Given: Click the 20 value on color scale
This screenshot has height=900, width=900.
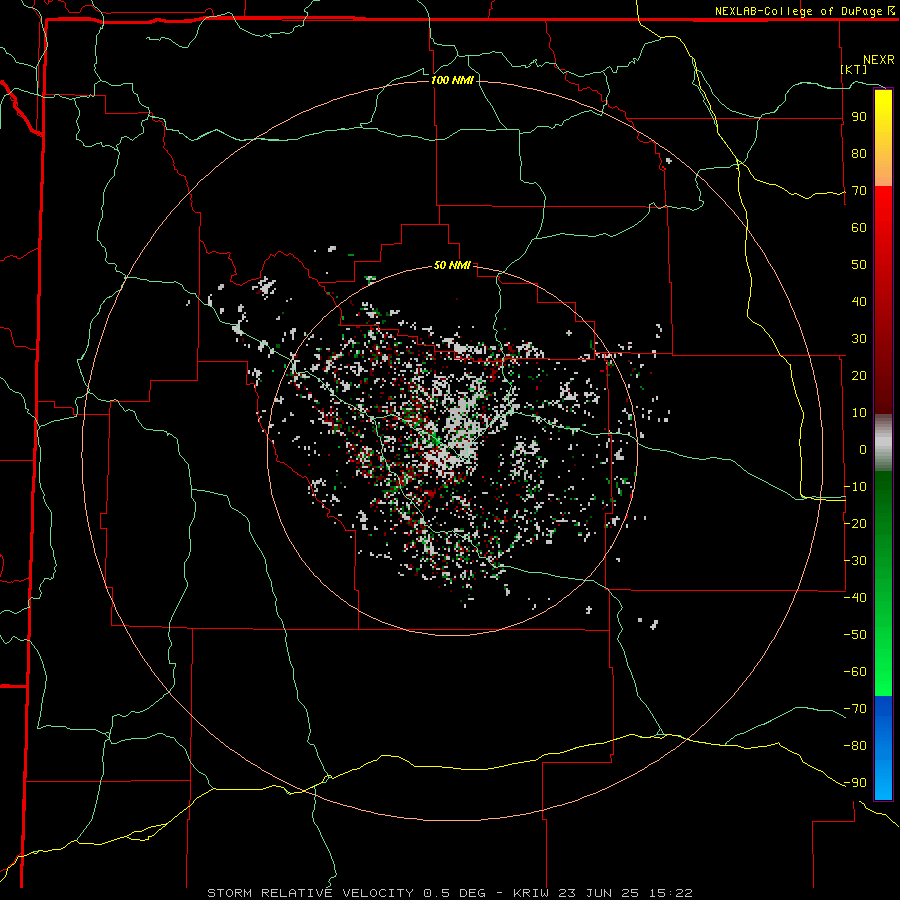Looking at the screenshot, I should [859, 375].
